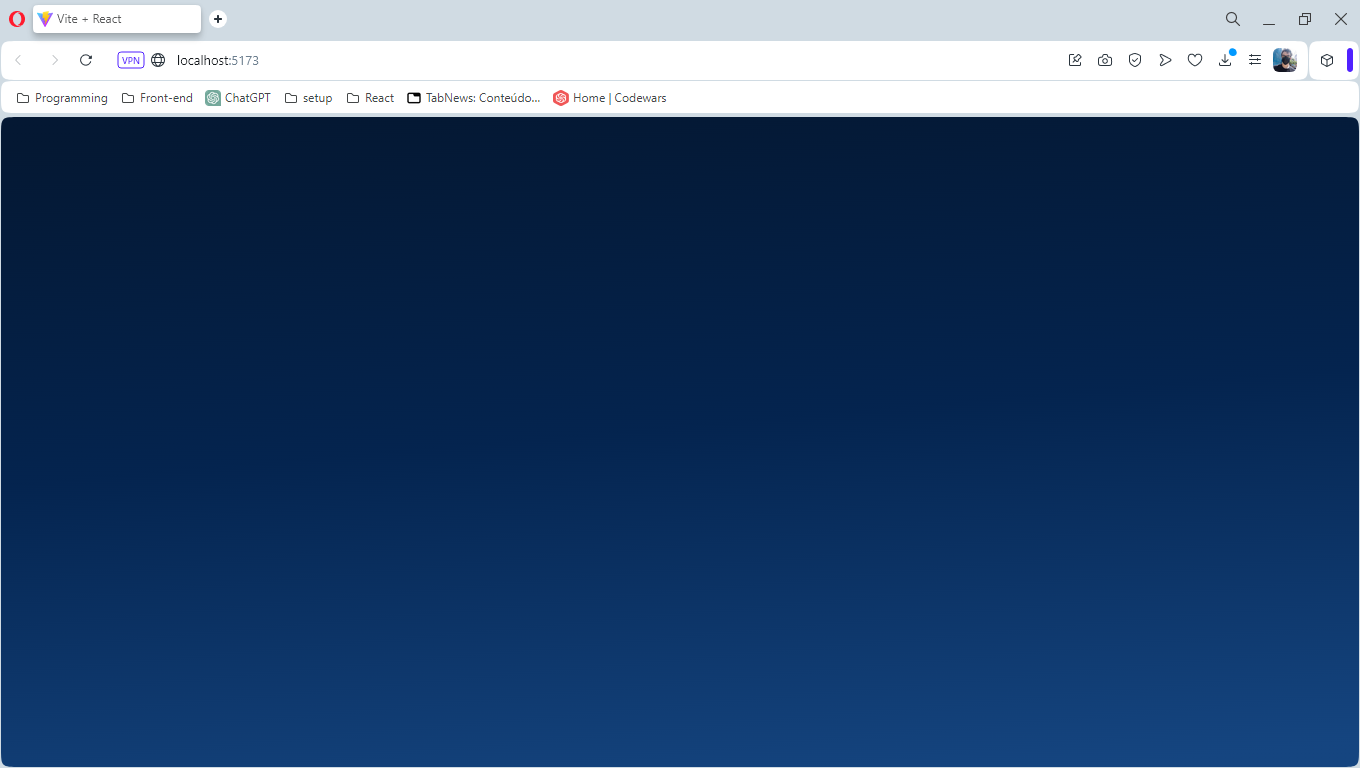Image resolution: width=1360 pixels, height=768 pixels.
Task: Open the flow send arrow icon
Action: 1165,60
